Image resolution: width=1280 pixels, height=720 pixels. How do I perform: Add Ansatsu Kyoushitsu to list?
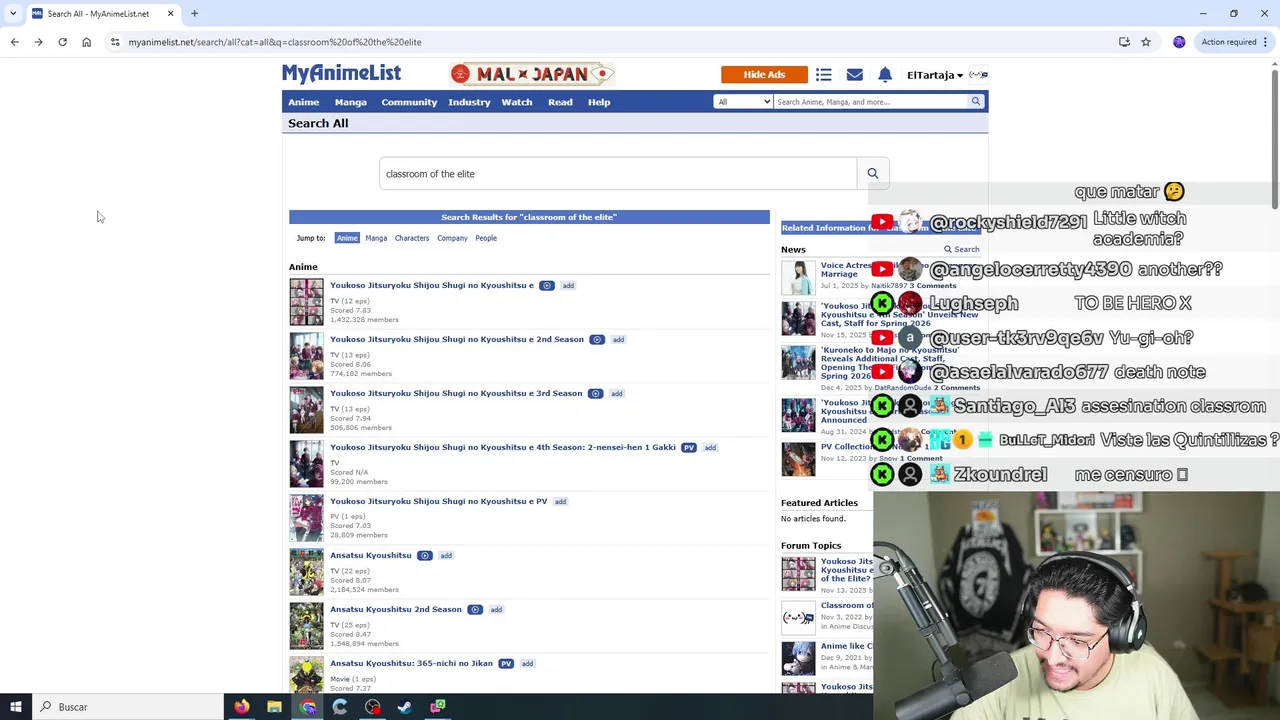tap(446, 556)
